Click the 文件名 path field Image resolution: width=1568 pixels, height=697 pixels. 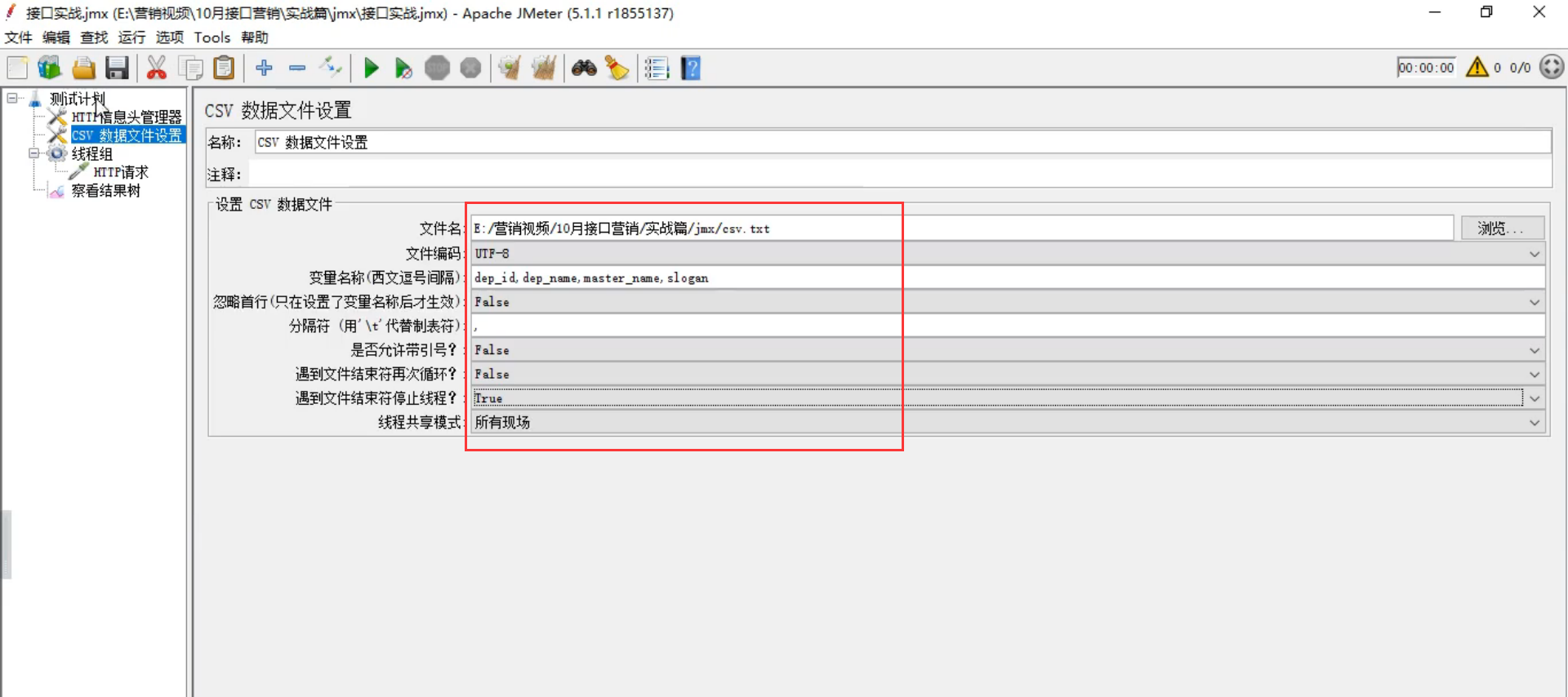(962, 229)
